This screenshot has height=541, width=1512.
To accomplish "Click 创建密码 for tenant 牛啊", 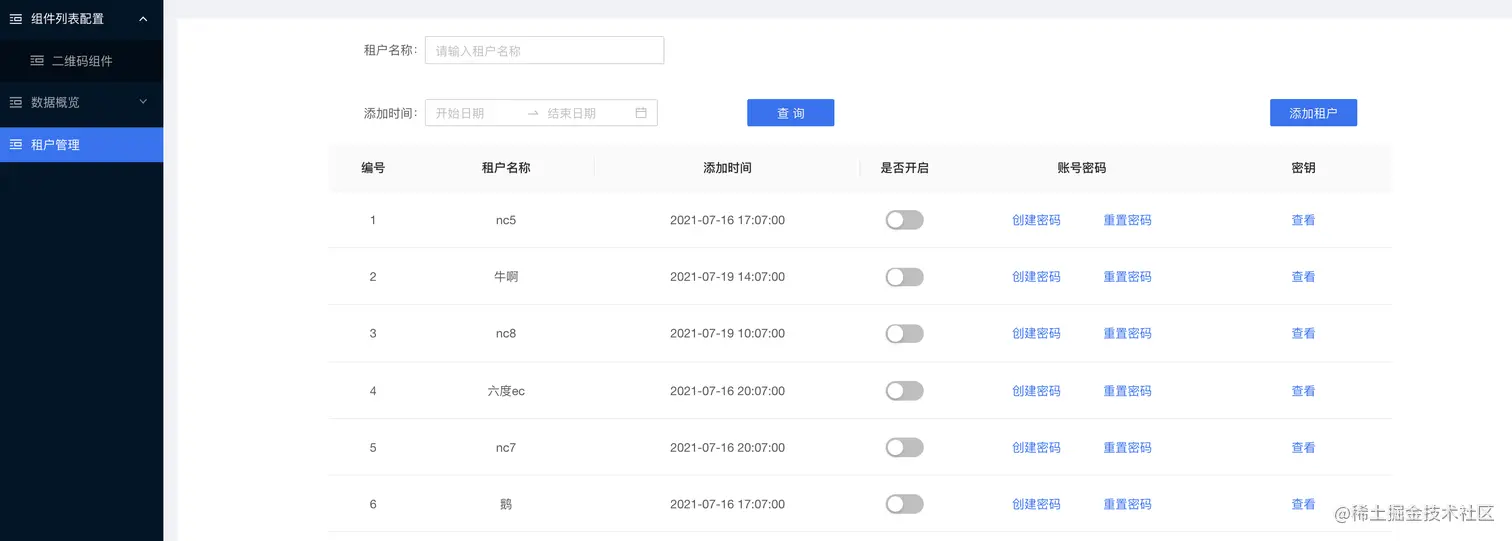I will click(1036, 277).
